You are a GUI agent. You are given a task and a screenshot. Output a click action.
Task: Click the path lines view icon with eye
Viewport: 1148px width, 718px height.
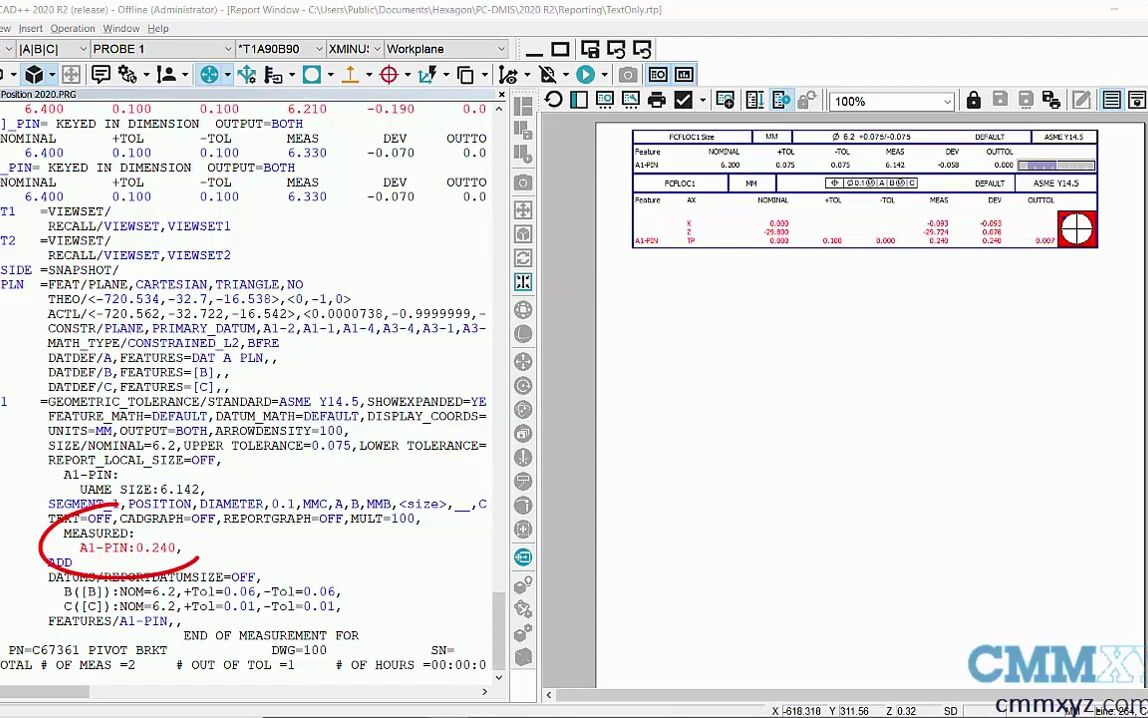pos(508,75)
